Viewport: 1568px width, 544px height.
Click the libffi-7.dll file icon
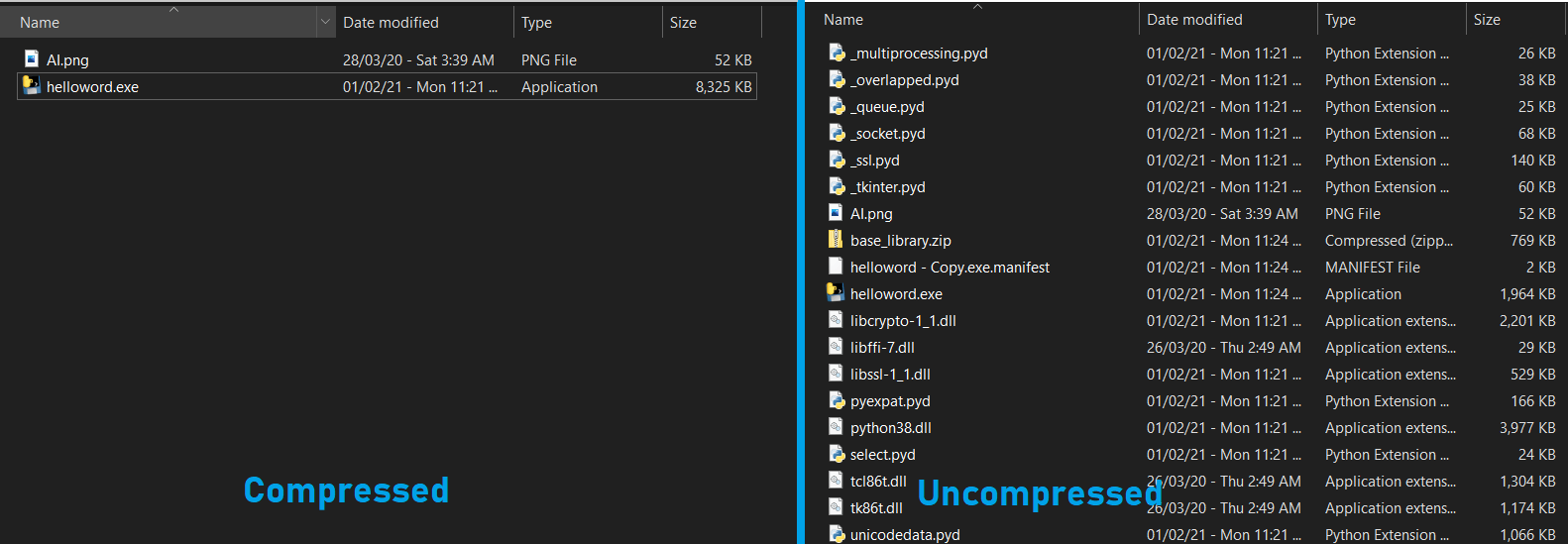tap(837, 347)
